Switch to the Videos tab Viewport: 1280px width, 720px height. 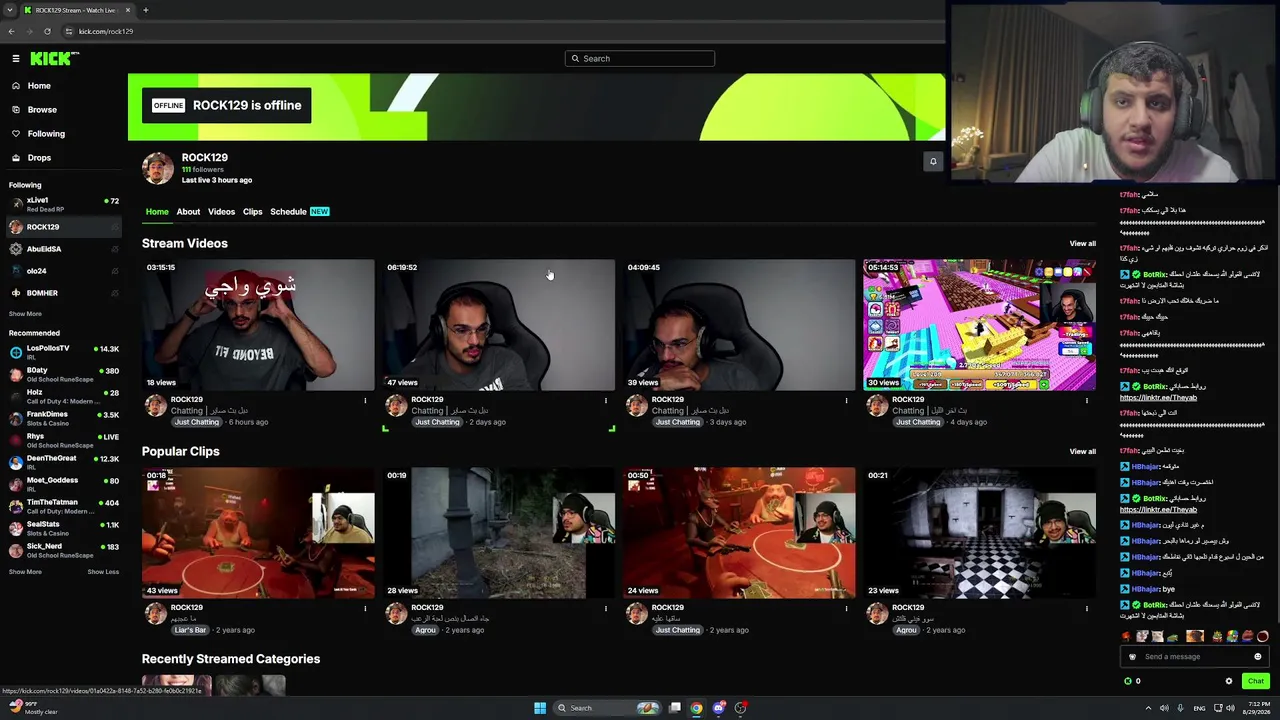click(221, 212)
